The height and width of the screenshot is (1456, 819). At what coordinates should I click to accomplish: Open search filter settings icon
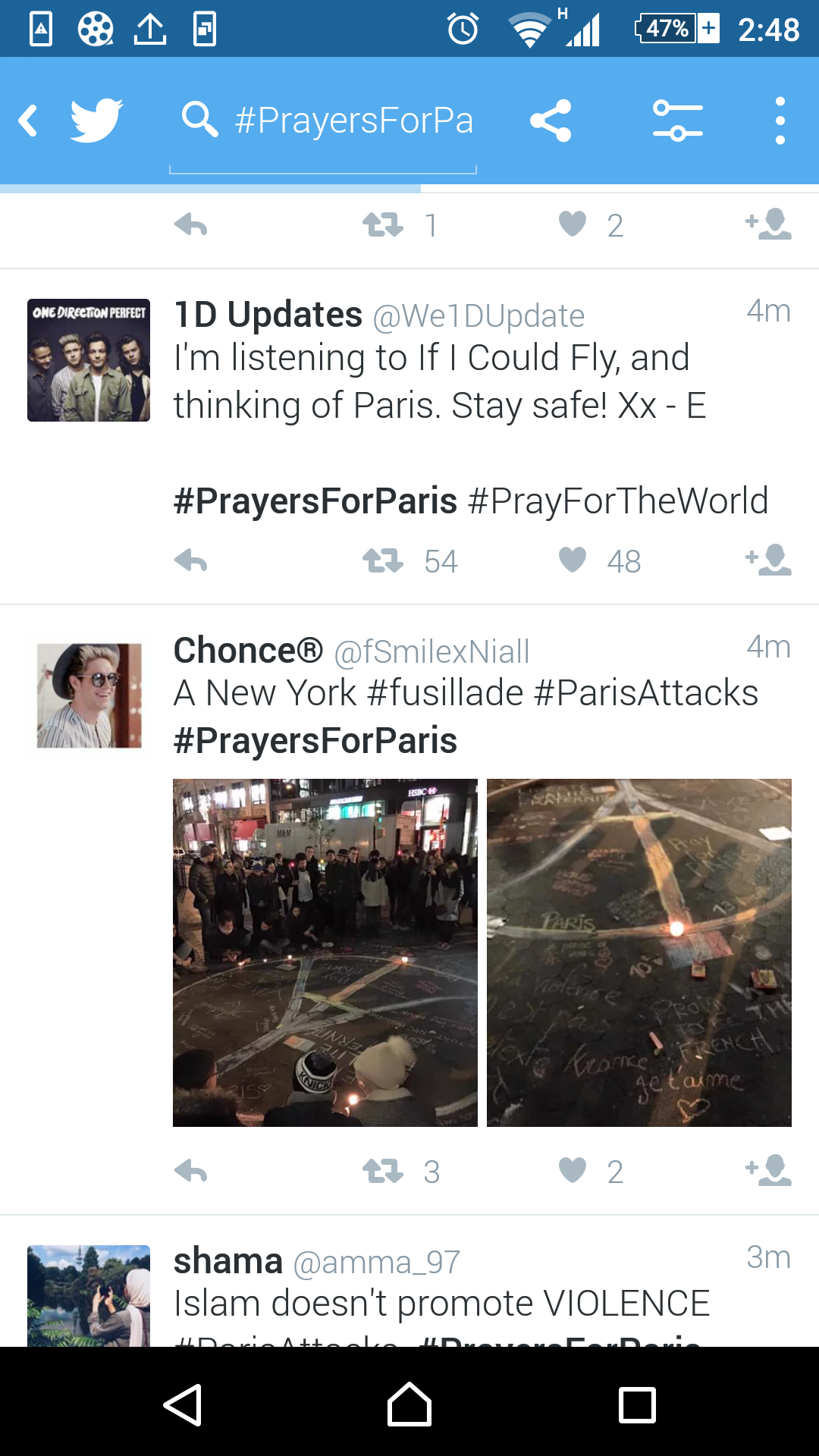tap(677, 121)
